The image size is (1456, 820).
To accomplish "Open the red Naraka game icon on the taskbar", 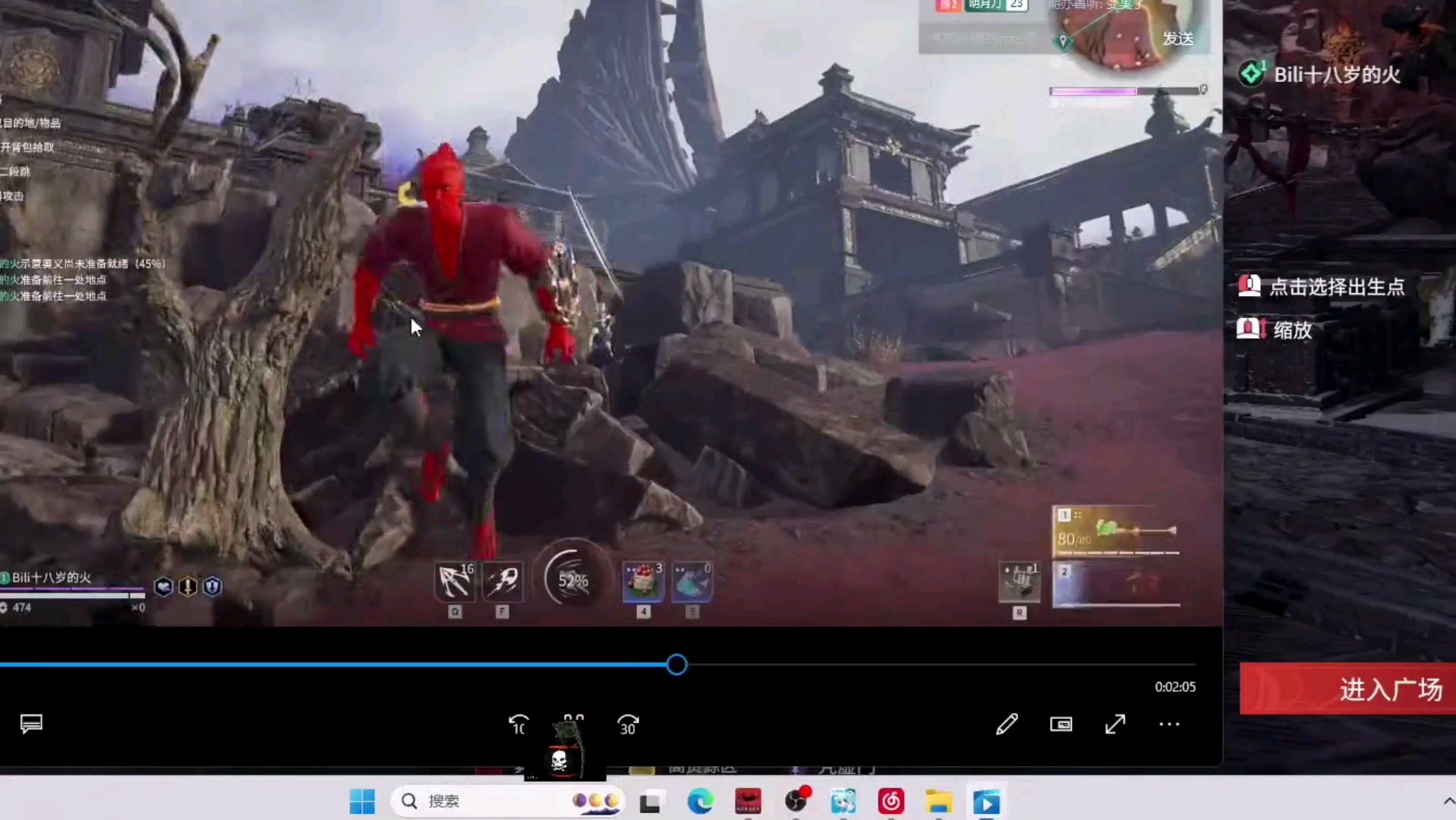I will tap(748, 801).
